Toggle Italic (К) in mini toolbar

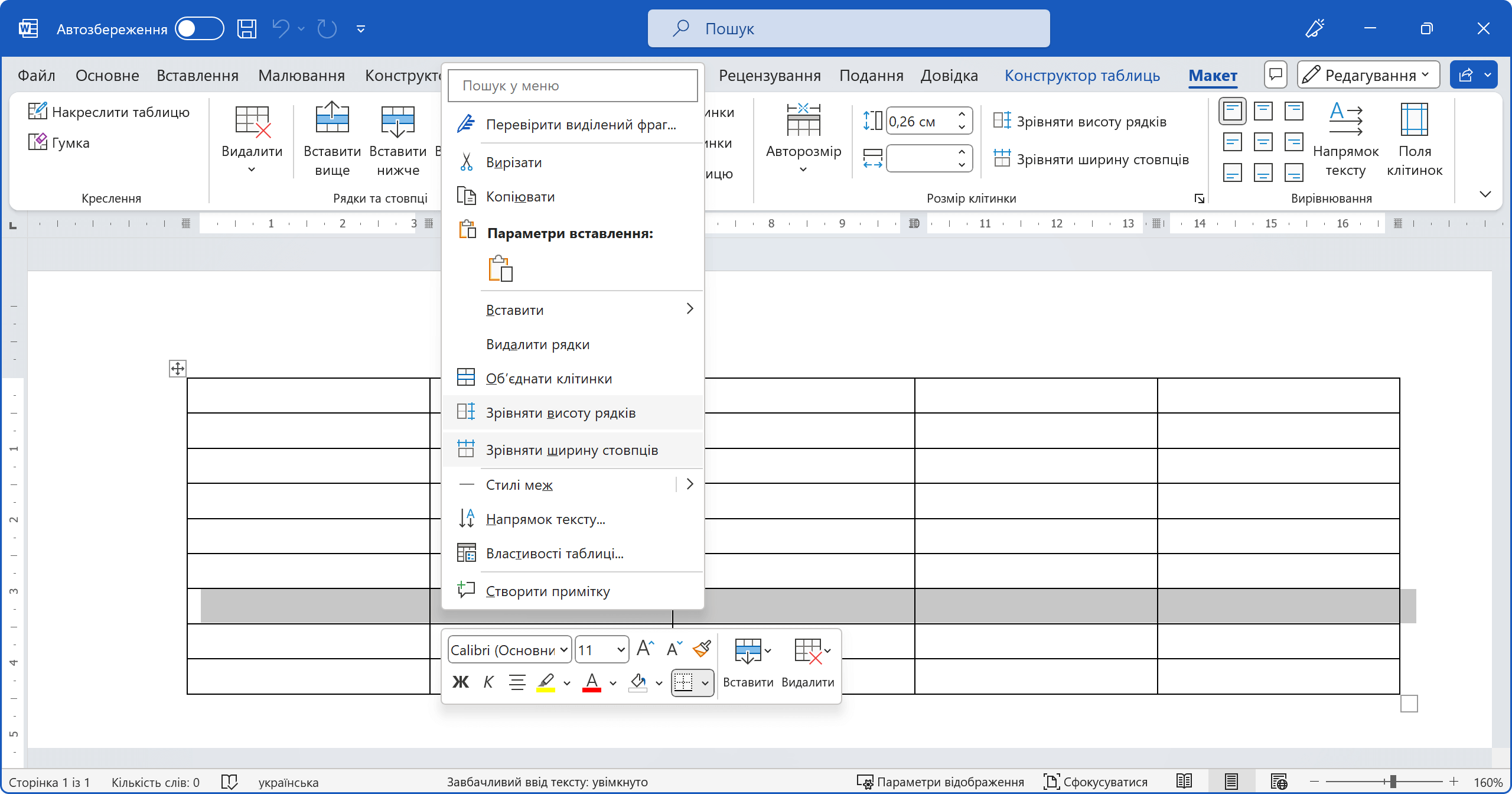pos(488,682)
